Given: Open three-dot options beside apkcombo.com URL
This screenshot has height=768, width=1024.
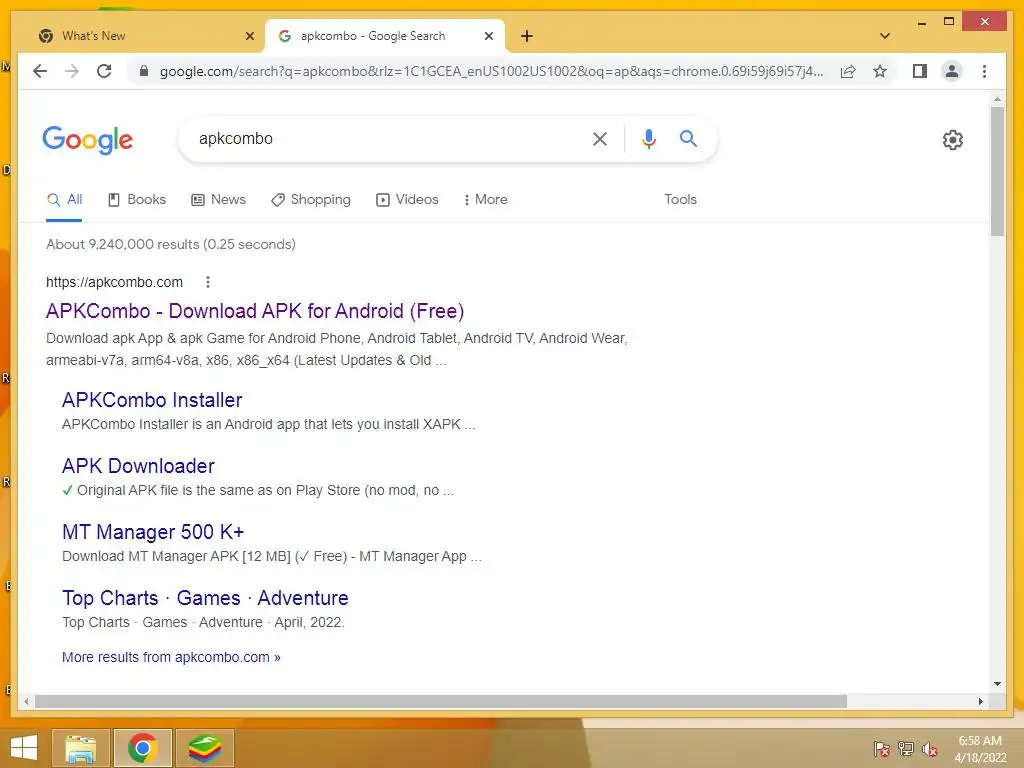Looking at the screenshot, I should pyautogui.click(x=208, y=282).
